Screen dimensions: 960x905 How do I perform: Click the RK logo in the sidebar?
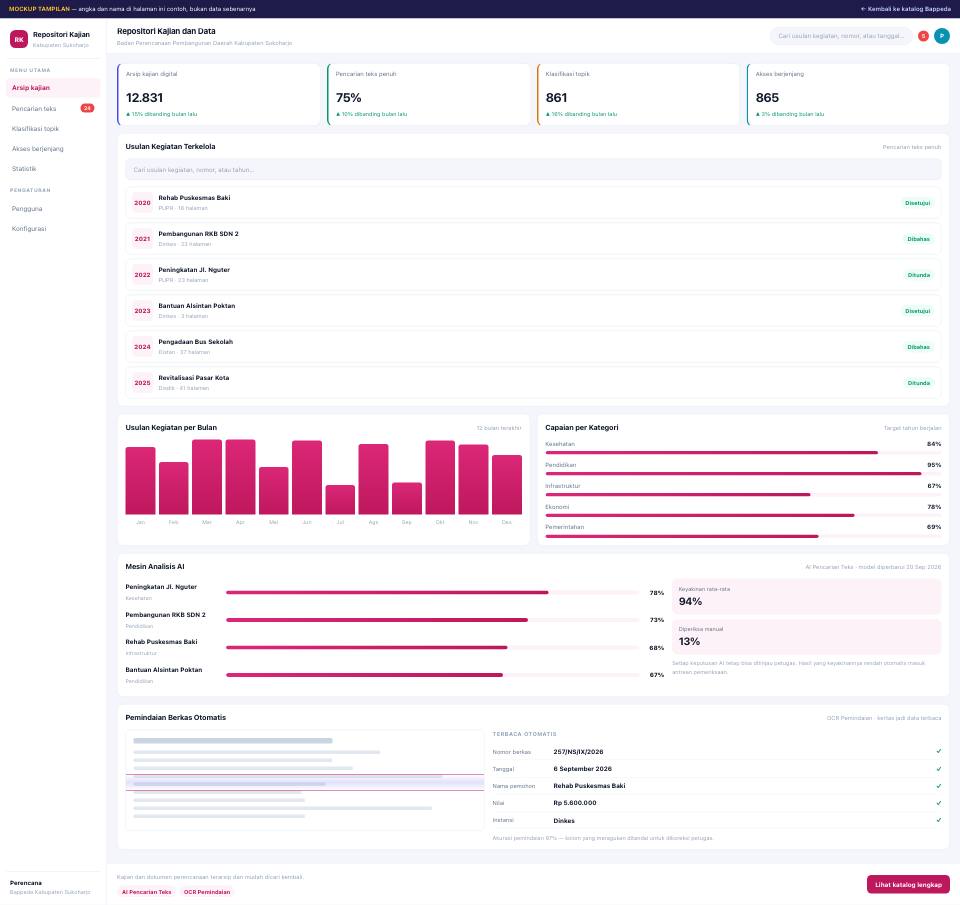[19, 39]
